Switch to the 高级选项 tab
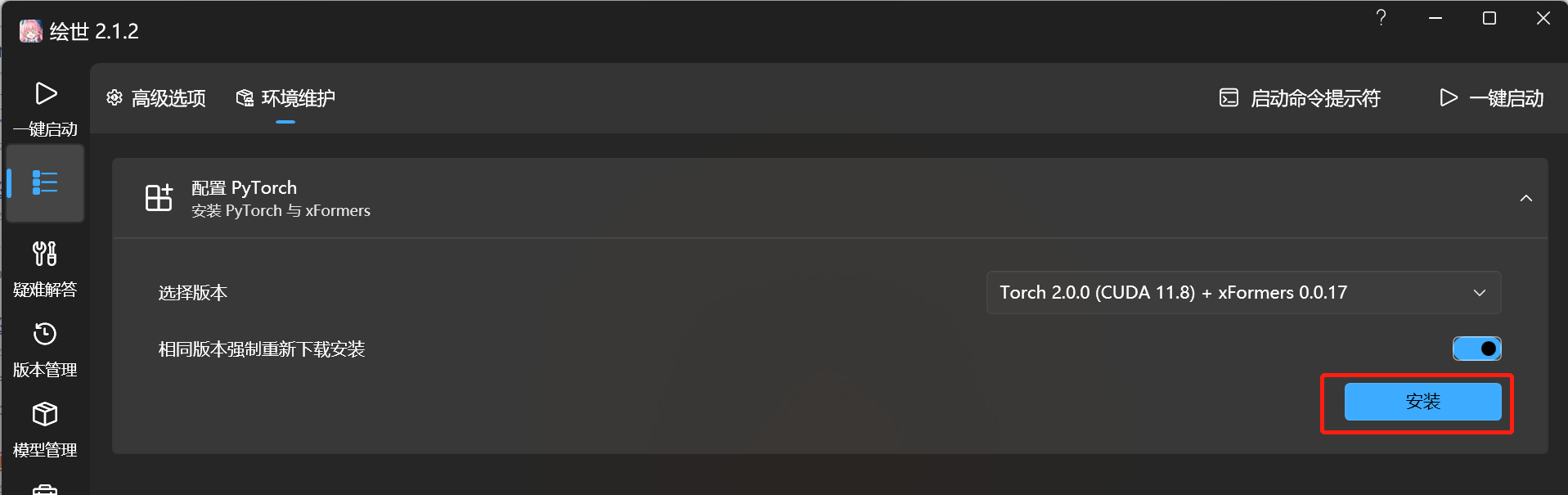The image size is (1568, 495). coord(156,99)
